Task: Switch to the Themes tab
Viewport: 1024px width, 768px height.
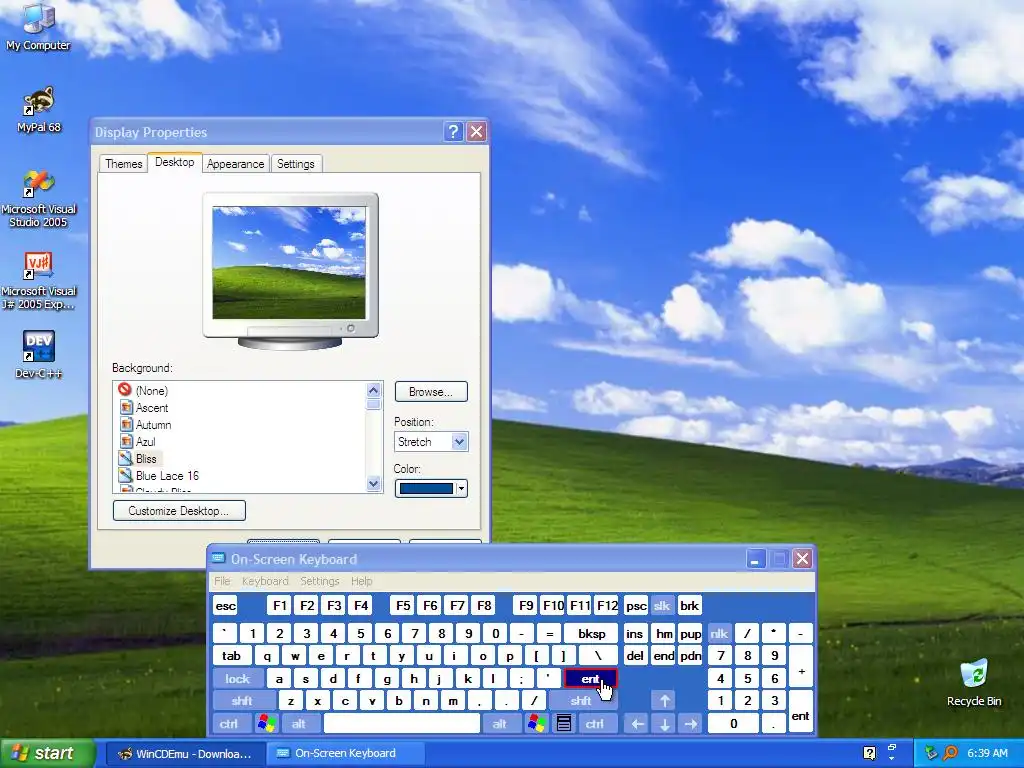Action: coord(123,164)
